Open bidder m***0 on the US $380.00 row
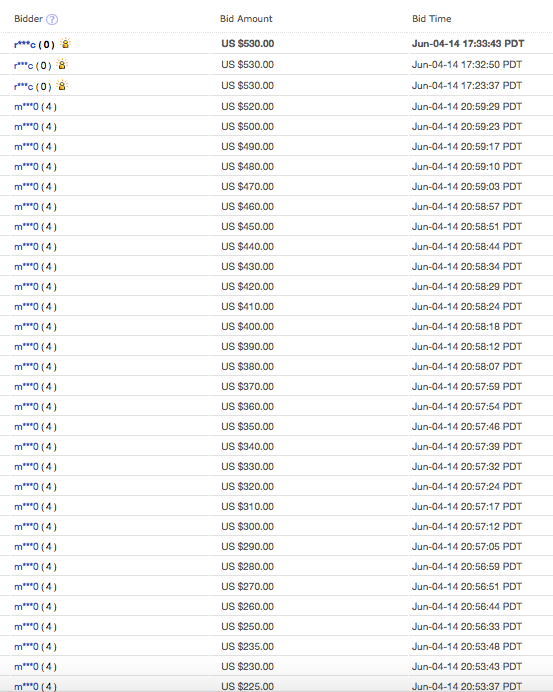This screenshot has width=553, height=692. [26, 367]
